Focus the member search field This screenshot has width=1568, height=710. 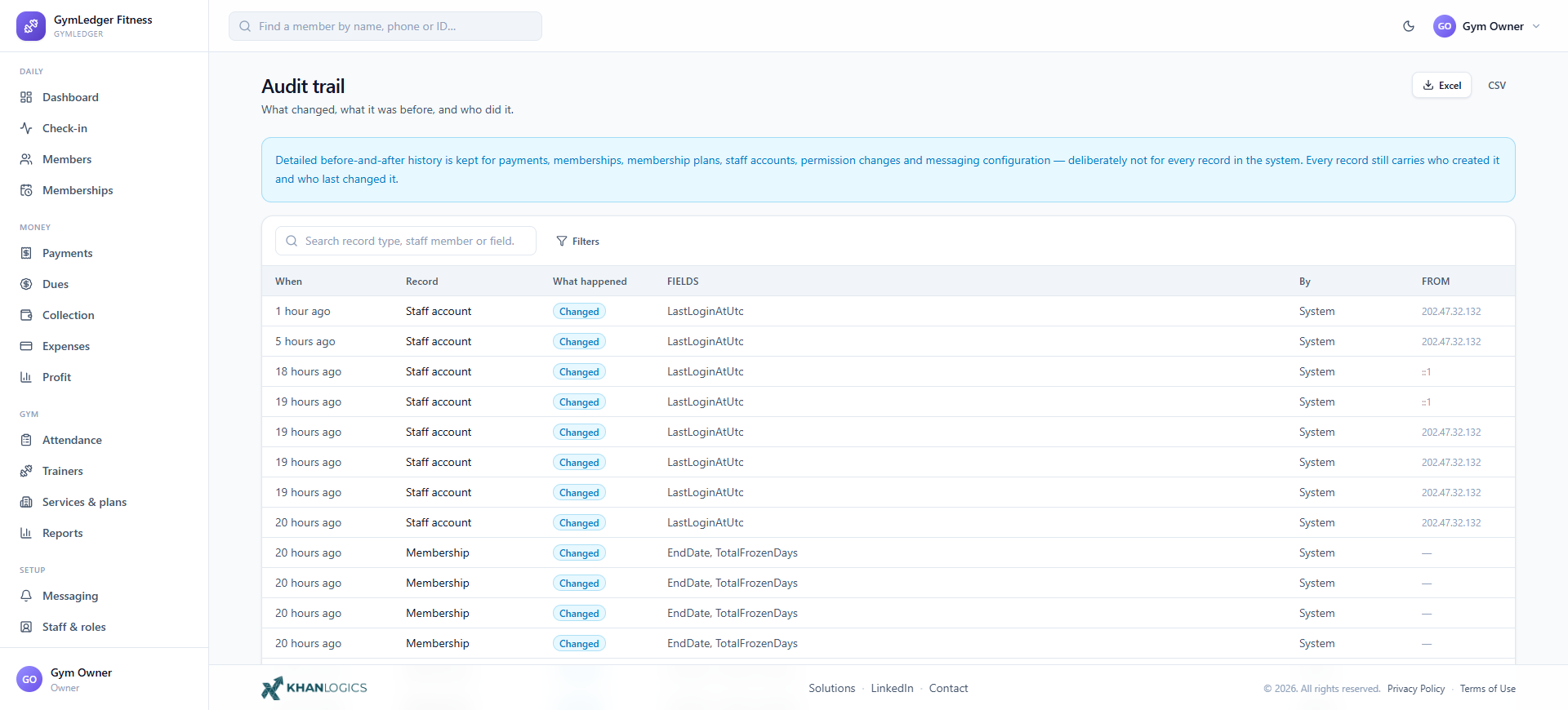(x=385, y=26)
